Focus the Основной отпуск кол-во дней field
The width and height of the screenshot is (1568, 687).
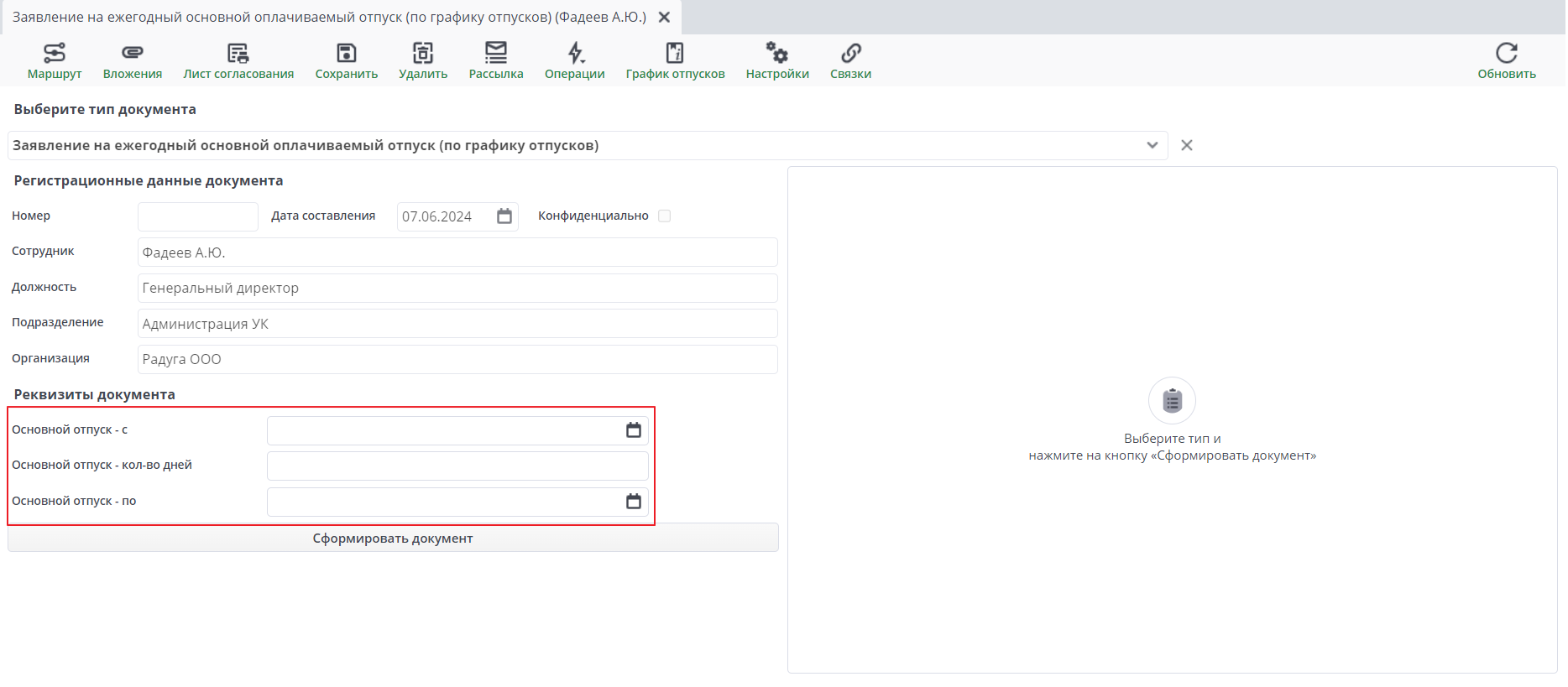[457, 466]
